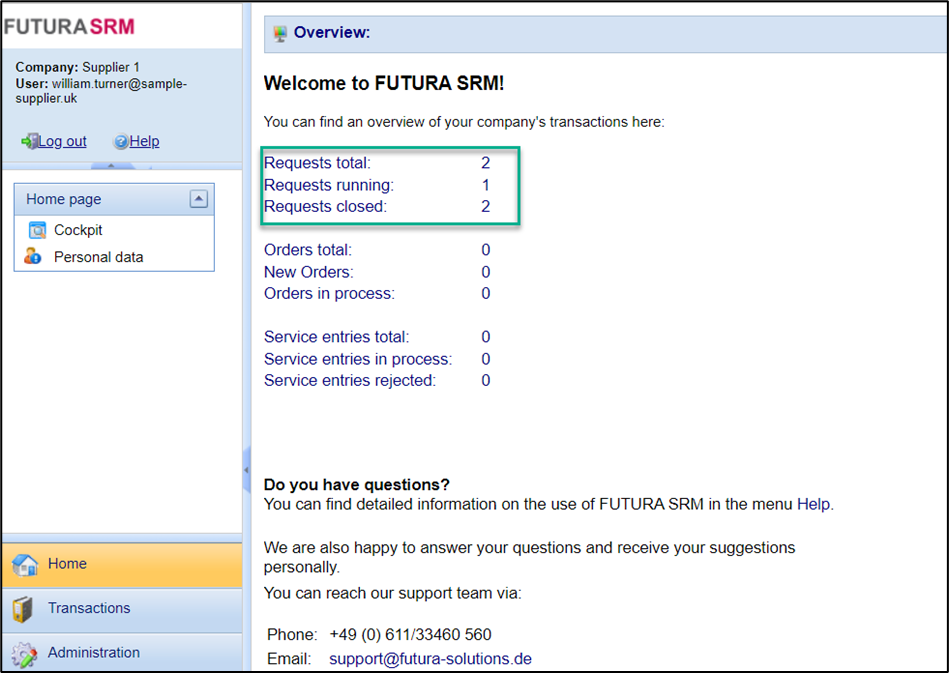
Task: Click the Administration gear icon
Action: (x=25, y=654)
